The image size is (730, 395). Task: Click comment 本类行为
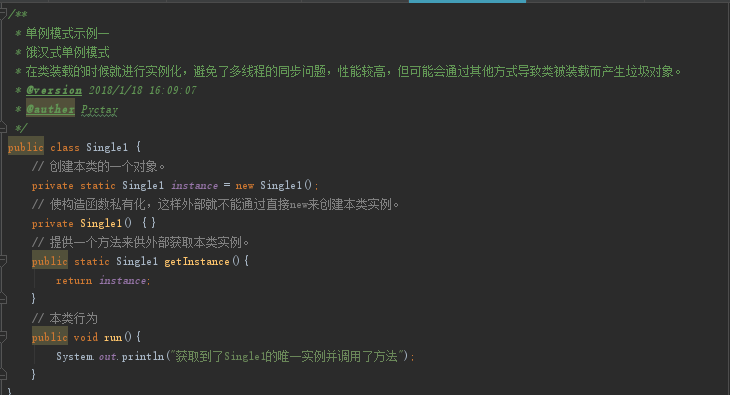coord(65,318)
